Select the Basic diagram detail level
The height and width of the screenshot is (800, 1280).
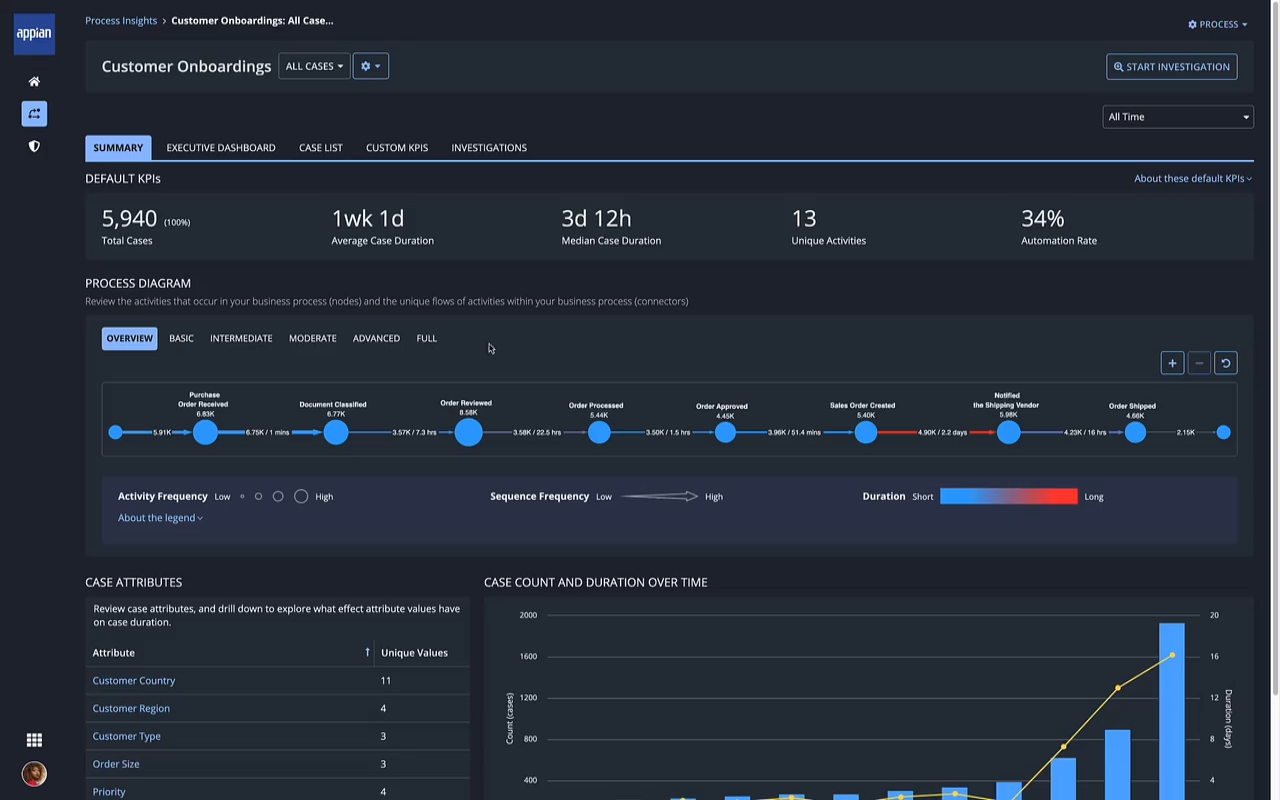click(181, 339)
